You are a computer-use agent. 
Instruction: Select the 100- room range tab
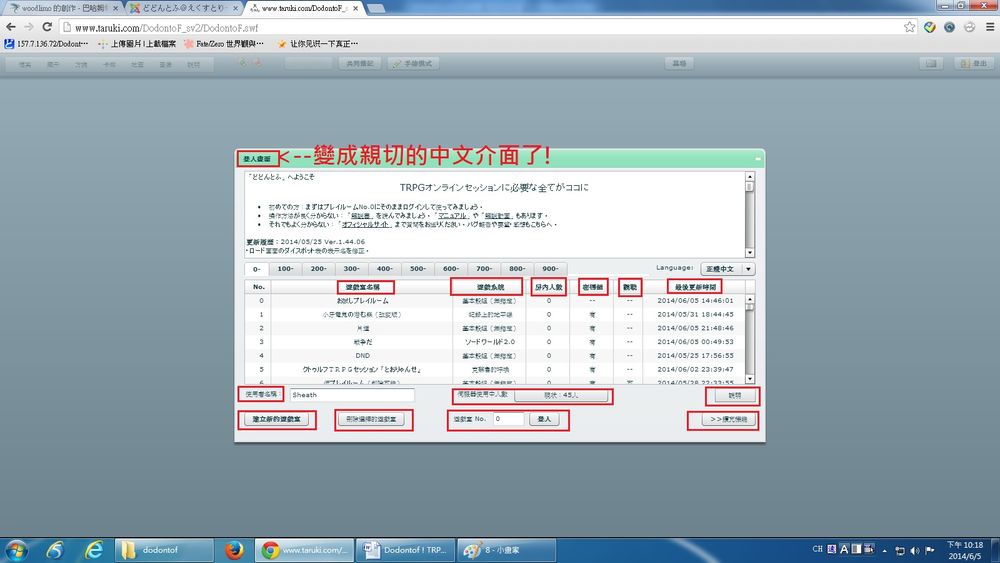286,269
